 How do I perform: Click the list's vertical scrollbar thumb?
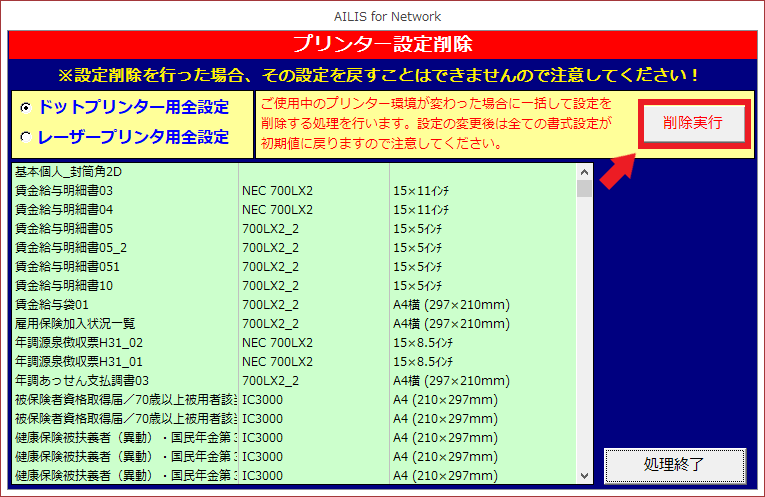pyautogui.click(x=584, y=189)
